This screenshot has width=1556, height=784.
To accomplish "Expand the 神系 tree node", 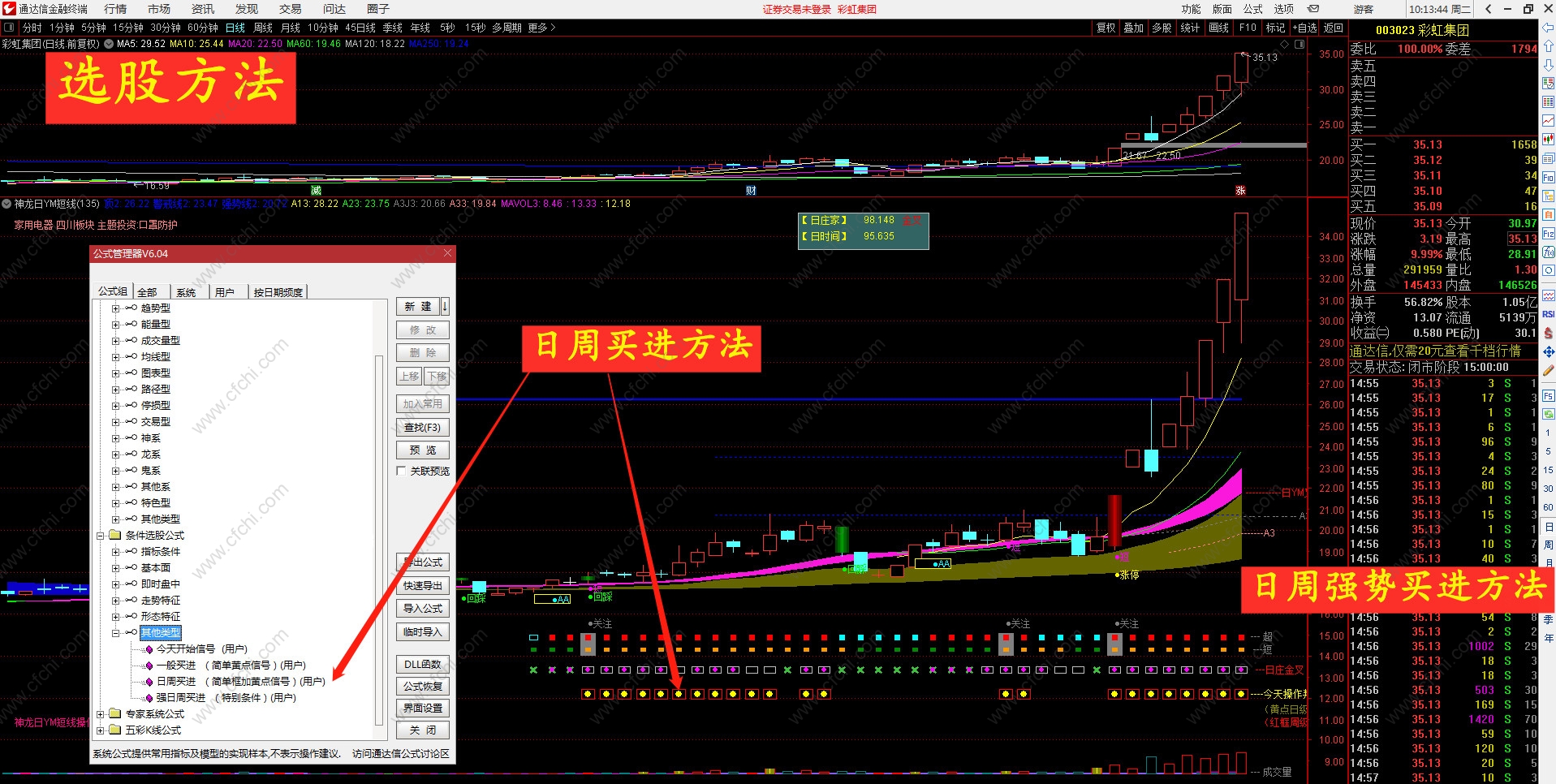I will pyautogui.click(x=115, y=438).
